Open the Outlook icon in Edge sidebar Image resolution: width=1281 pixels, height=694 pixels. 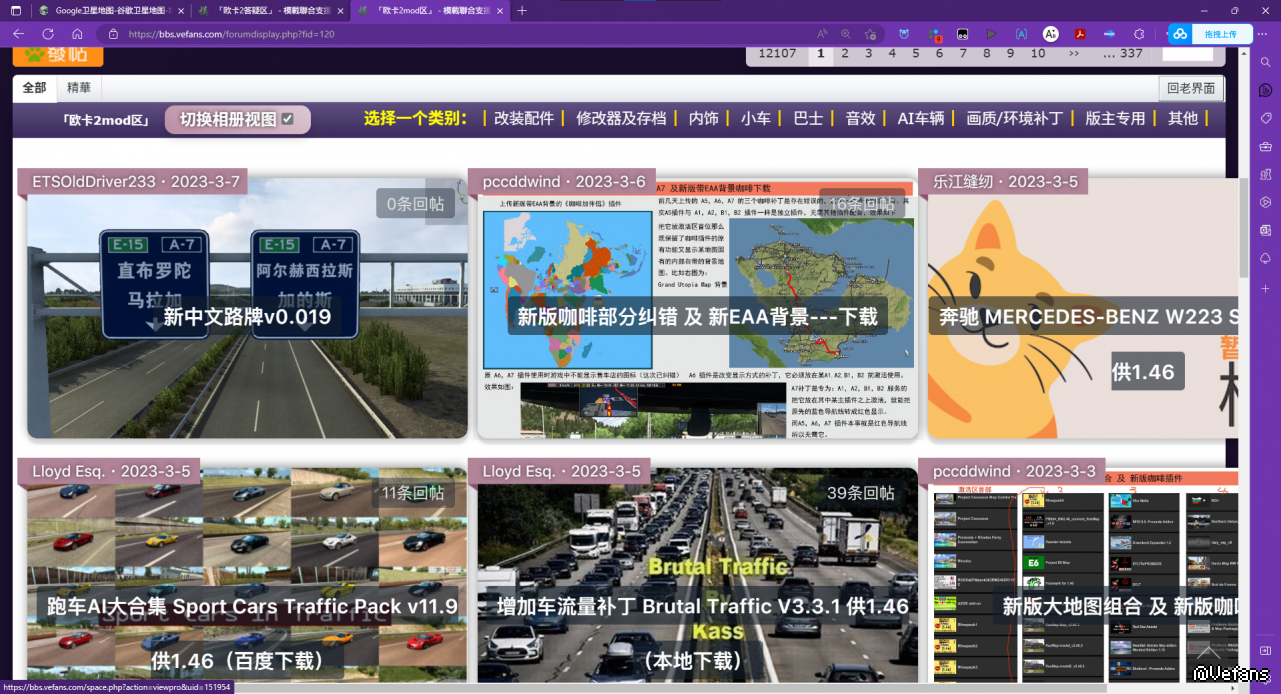click(1265, 230)
